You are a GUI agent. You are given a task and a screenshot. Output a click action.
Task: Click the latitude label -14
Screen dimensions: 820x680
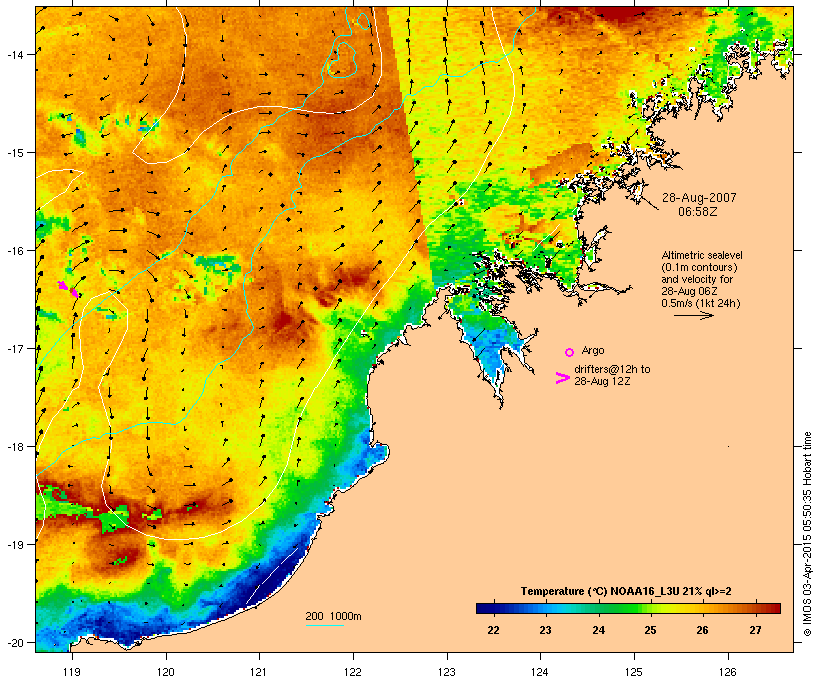(15, 54)
